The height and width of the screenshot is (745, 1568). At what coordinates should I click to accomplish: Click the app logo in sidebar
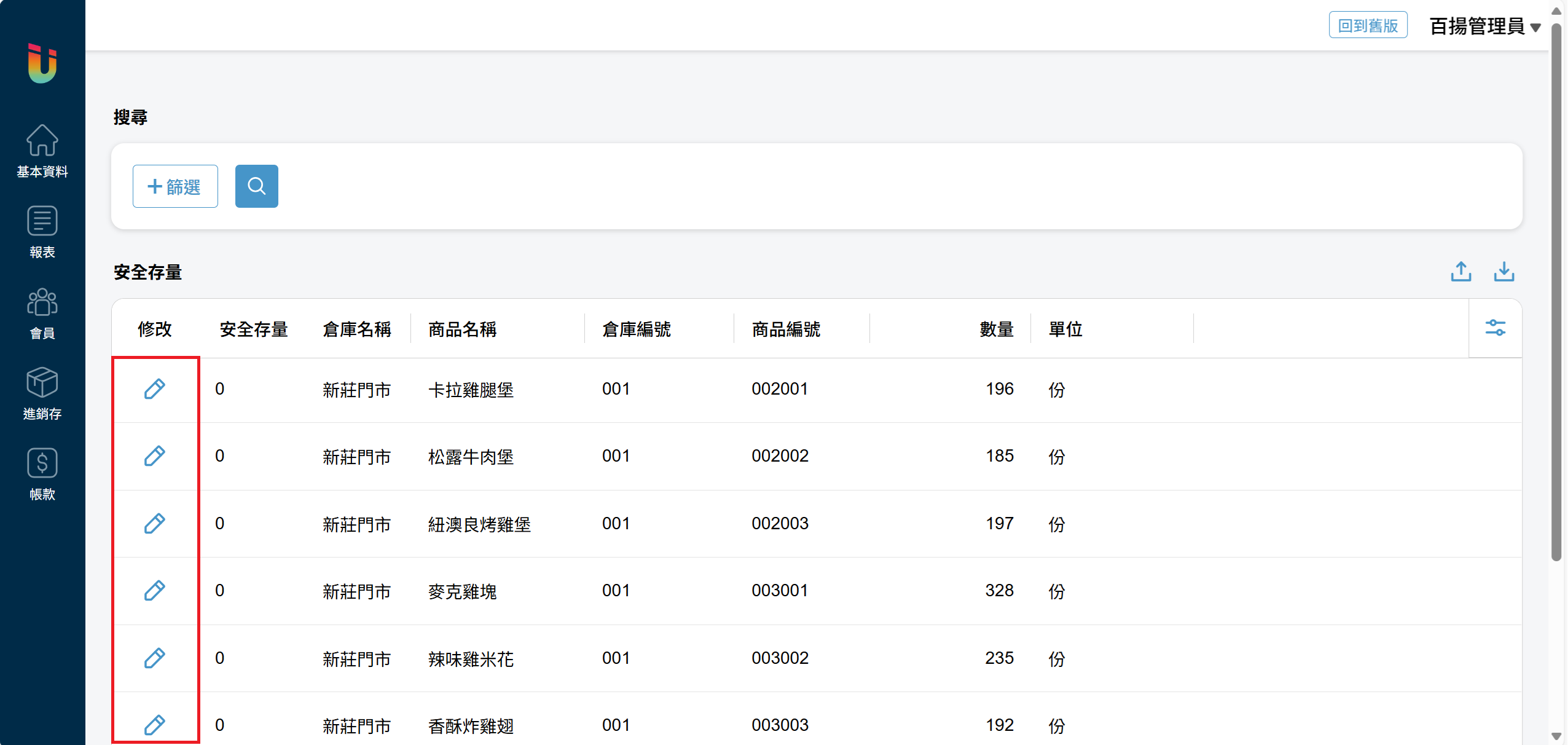tap(42, 63)
